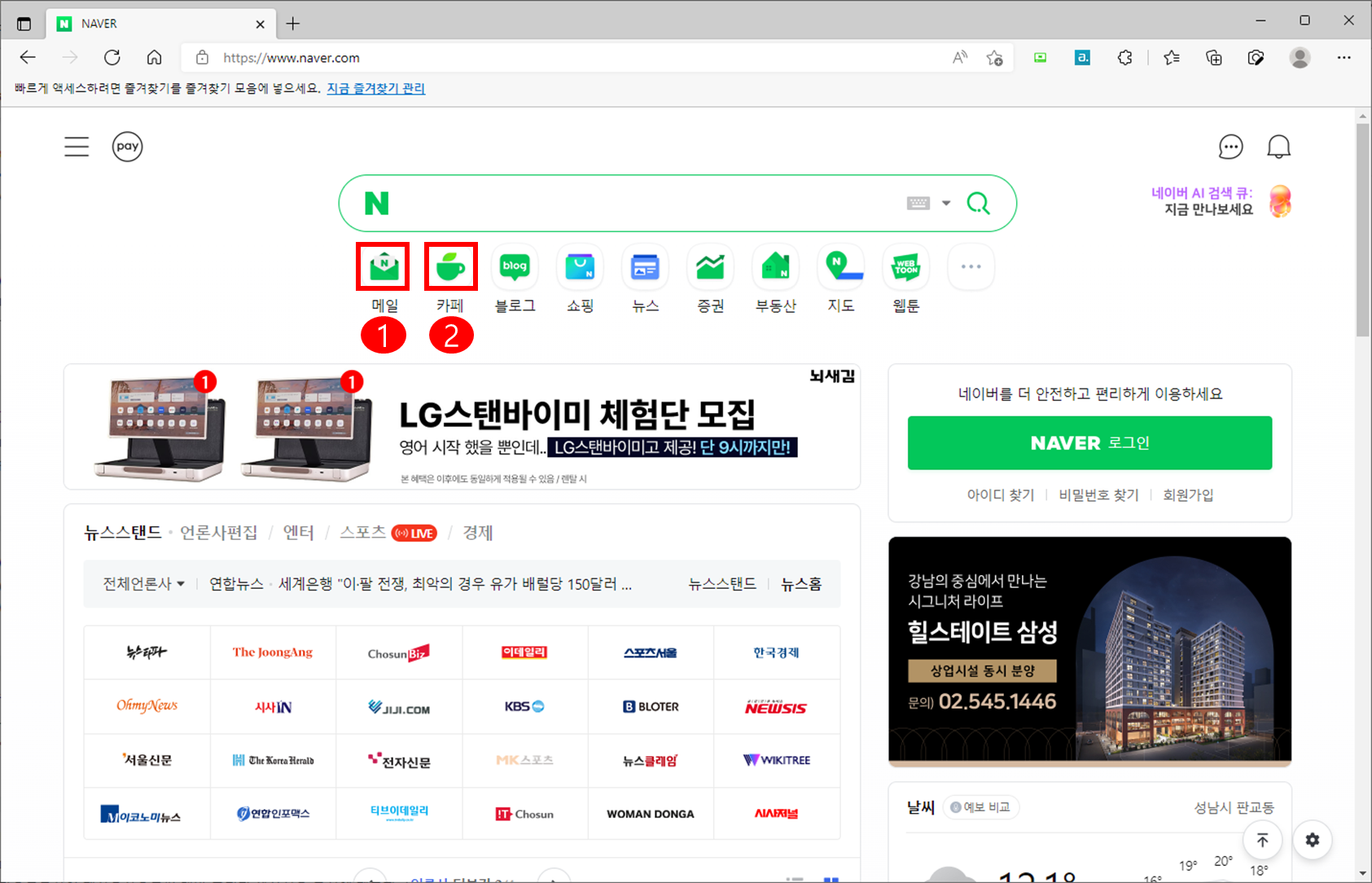Open page settings gear button

point(1312,840)
